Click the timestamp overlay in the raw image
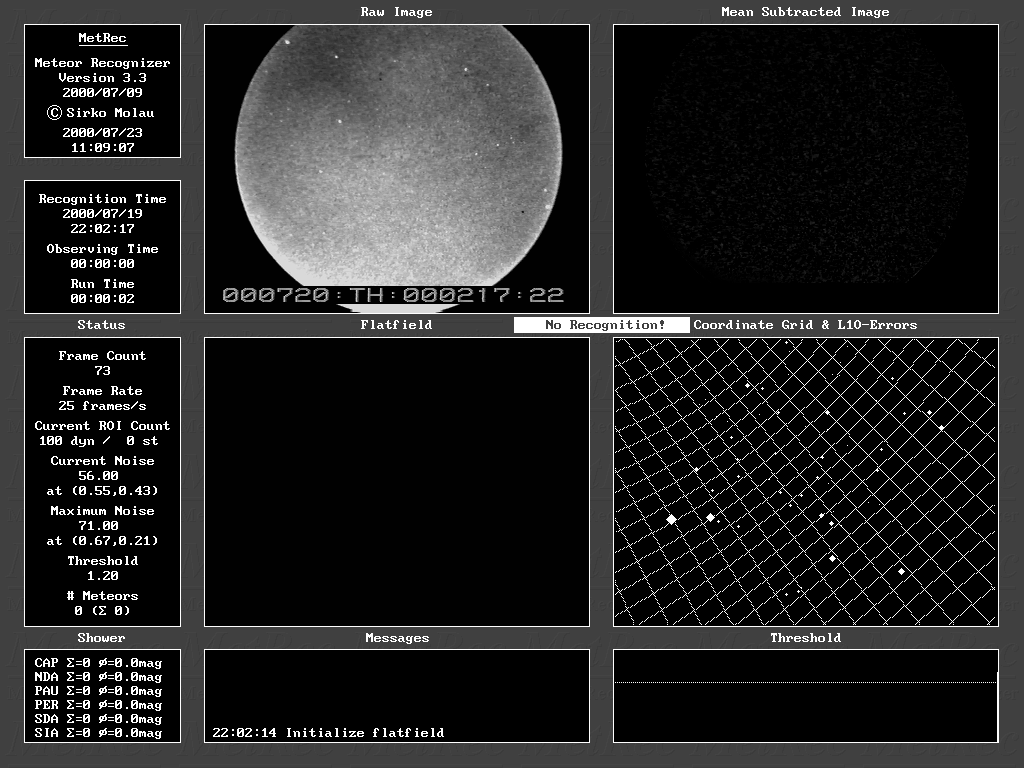 (x=393, y=295)
